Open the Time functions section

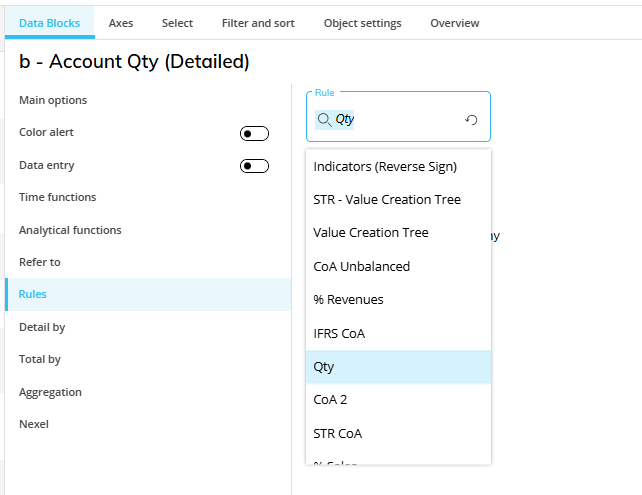58,197
